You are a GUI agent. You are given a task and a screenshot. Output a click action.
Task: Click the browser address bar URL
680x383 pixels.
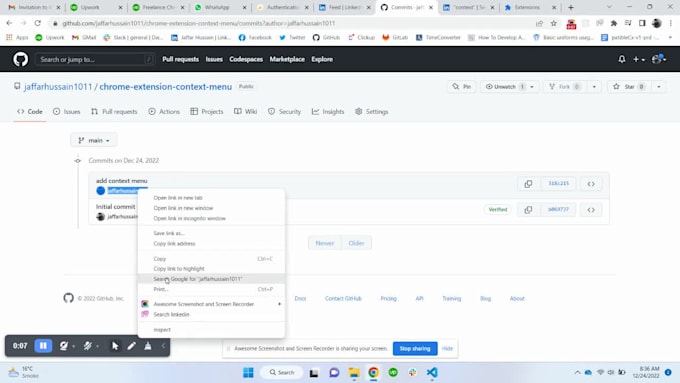198,23
